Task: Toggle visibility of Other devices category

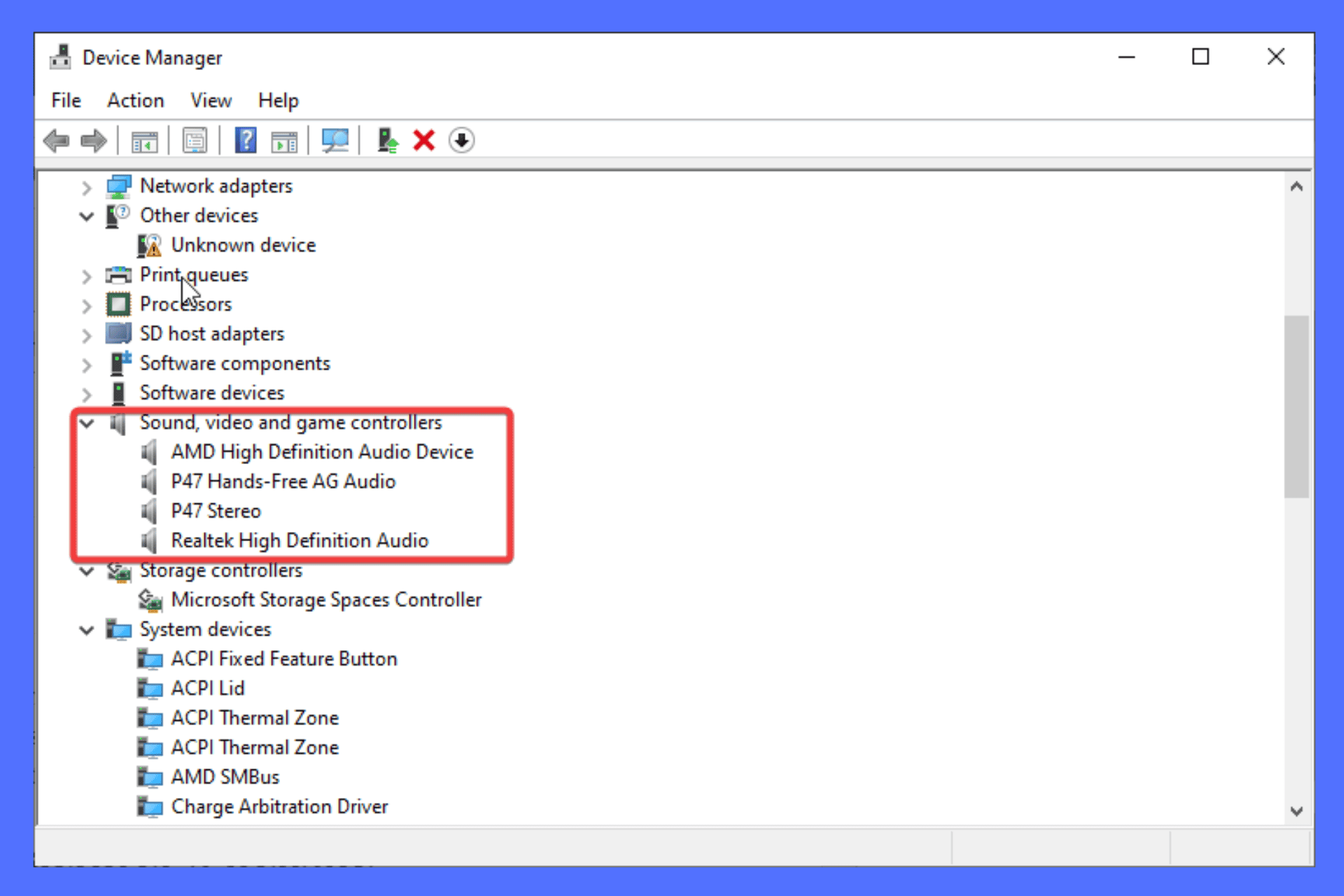Action: [x=87, y=215]
